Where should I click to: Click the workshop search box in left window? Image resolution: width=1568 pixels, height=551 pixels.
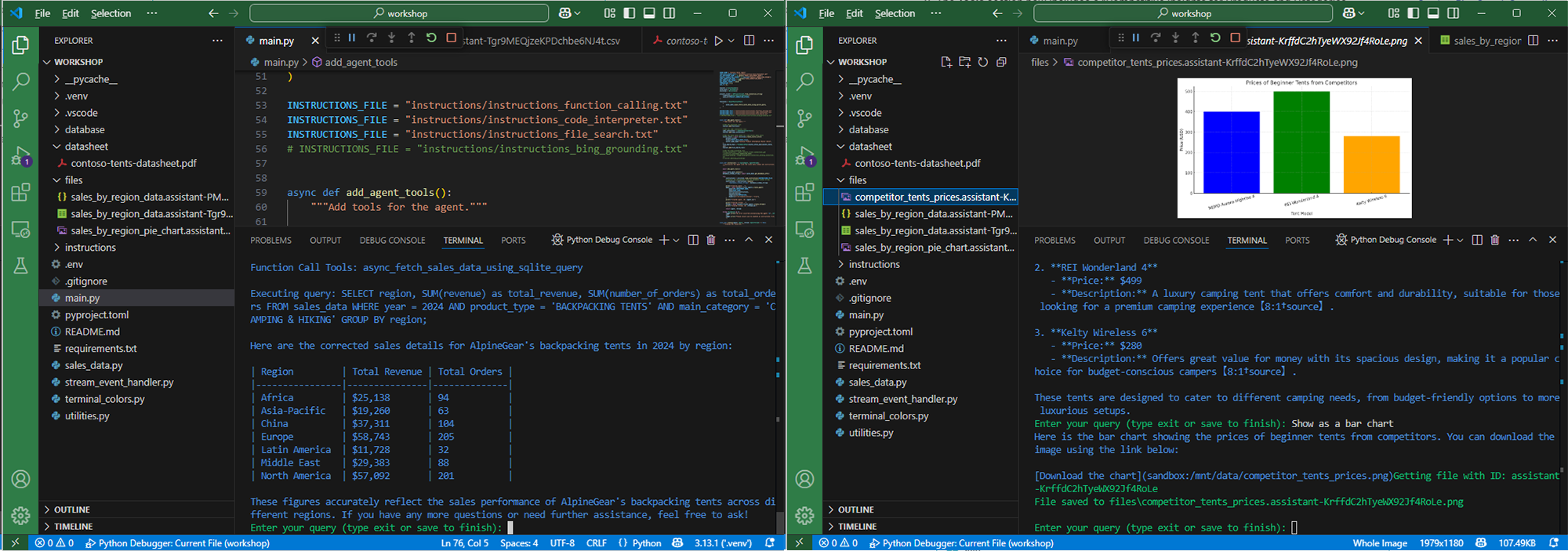[x=399, y=13]
